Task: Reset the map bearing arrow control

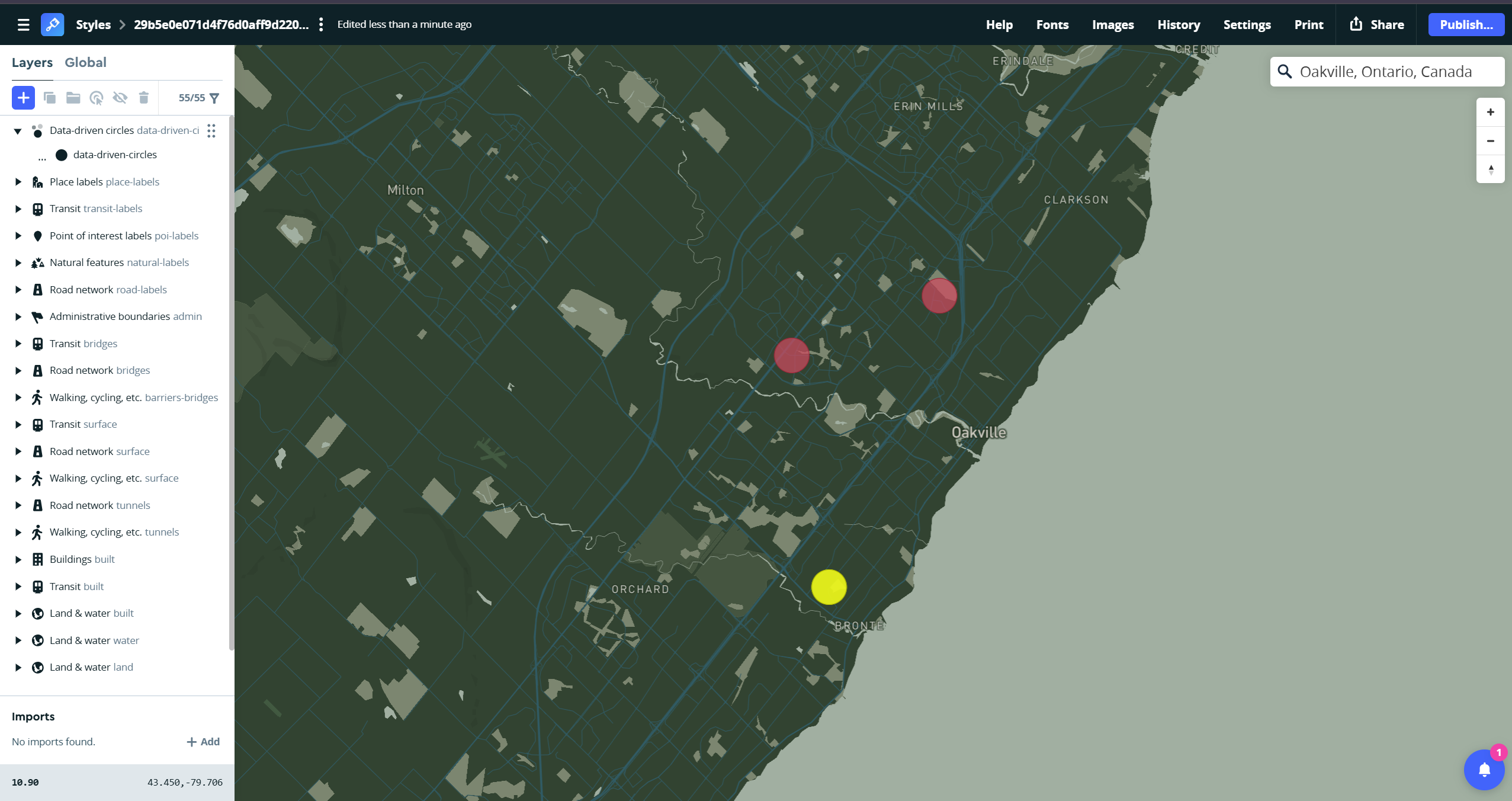Action: (x=1491, y=169)
